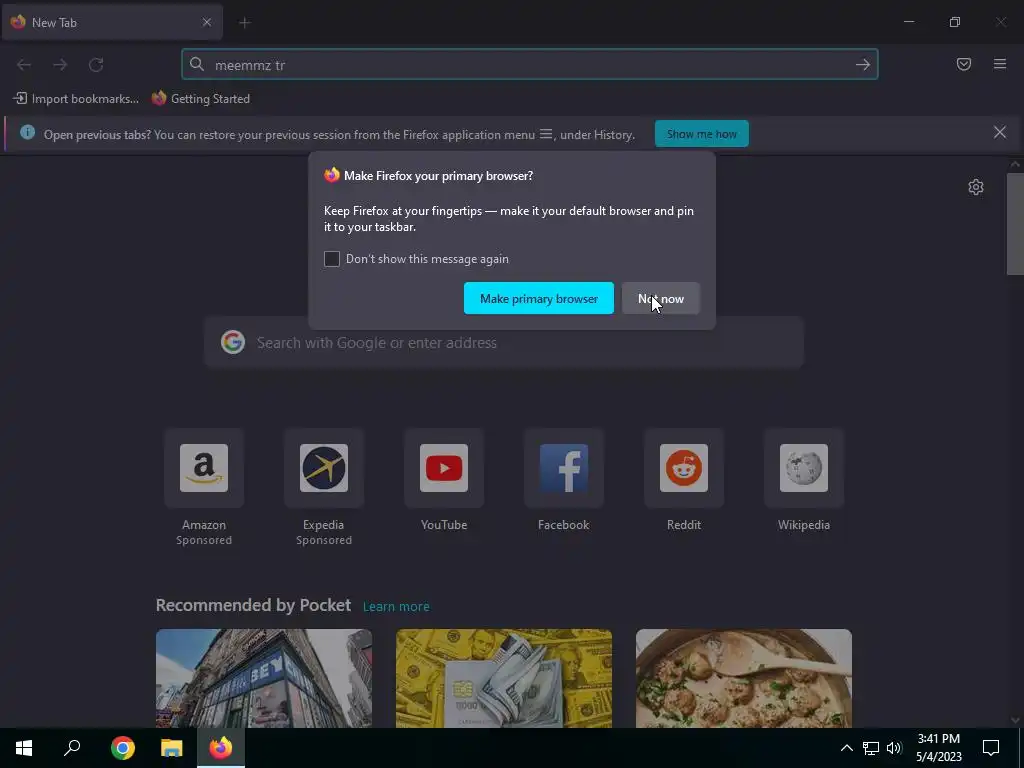Show hidden system tray icons
Image resolution: width=1024 pixels, height=768 pixels.
tap(846, 748)
